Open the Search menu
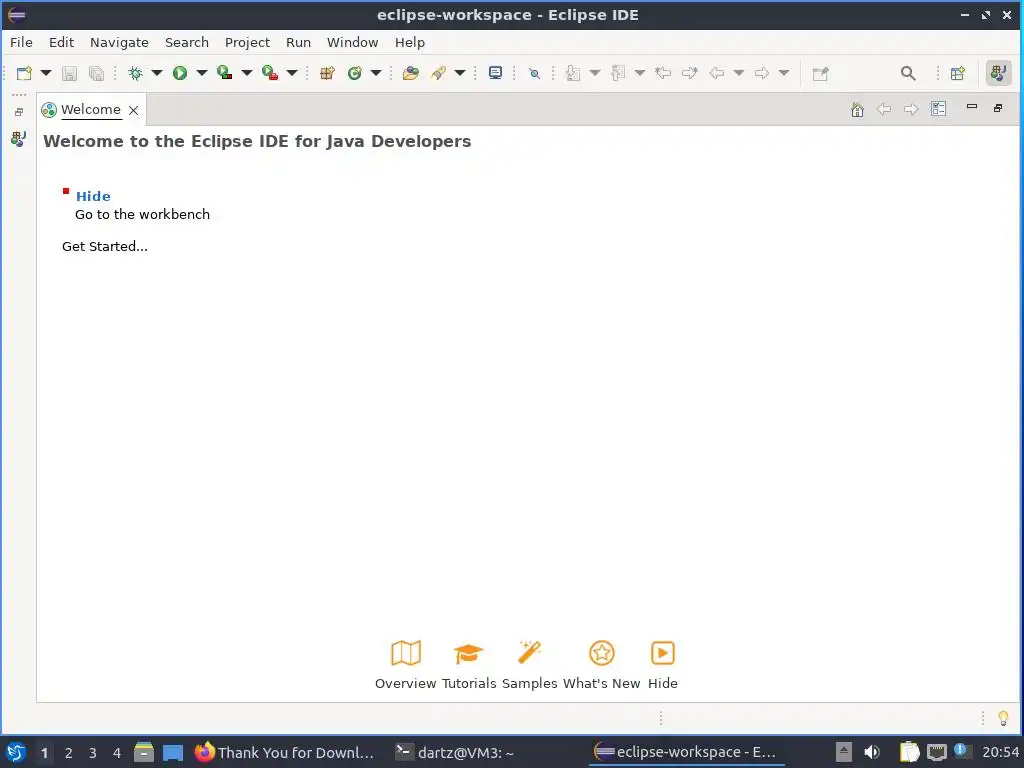This screenshot has height=768, width=1024. click(187, 42)
